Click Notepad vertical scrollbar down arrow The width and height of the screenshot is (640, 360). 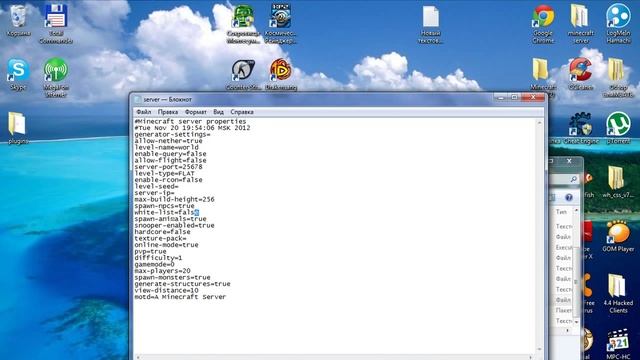pyautogui.click(x=540, y=350)
